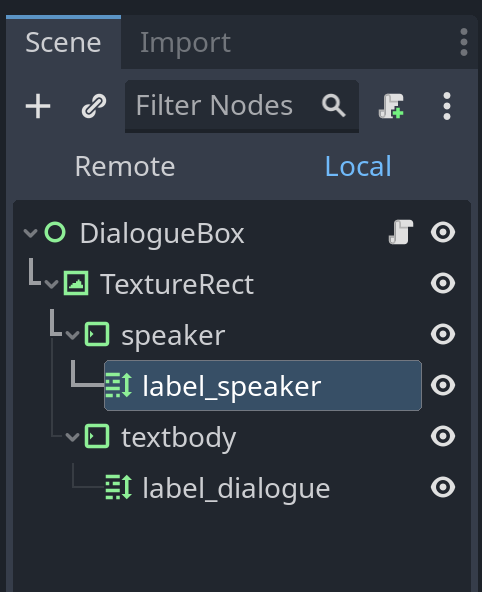This screenshot has height=592, width=482.
Task: Click the label_dialogue RichTextLabel icon
Action: 119,487
